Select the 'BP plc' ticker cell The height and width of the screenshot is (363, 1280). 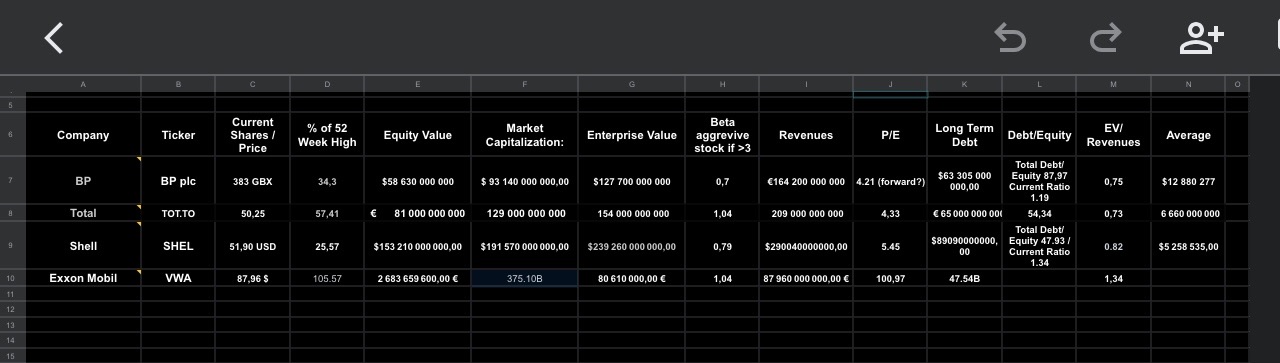point(178,181)
